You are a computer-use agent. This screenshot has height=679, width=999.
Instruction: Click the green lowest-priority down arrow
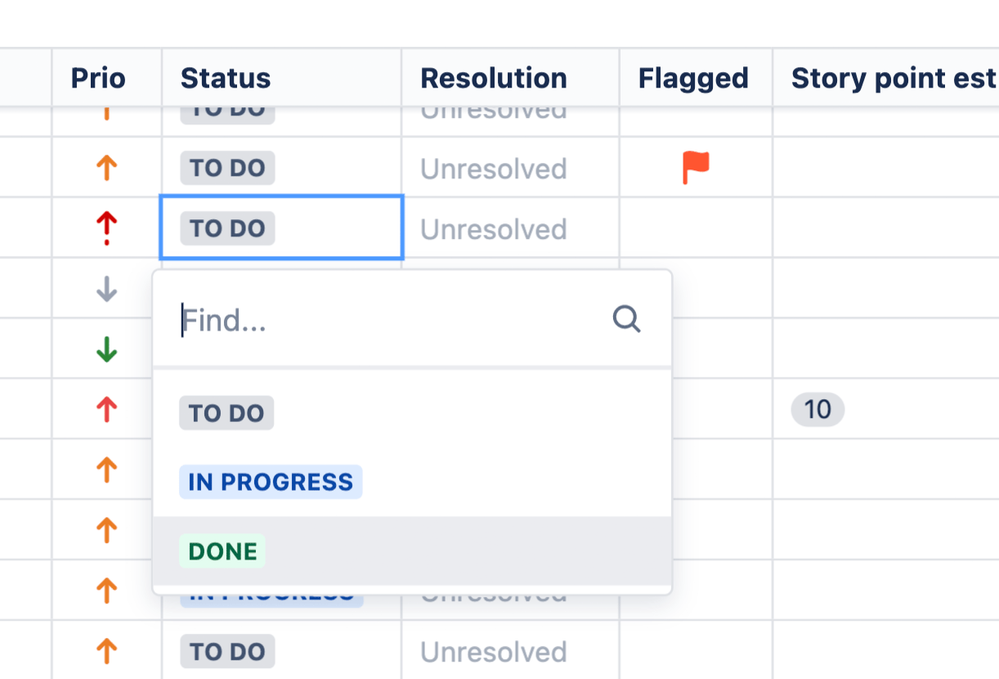click(107, 350)
